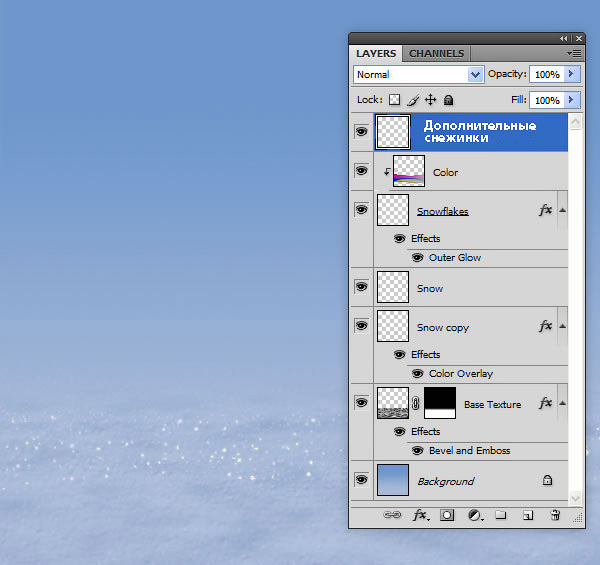
Task: Select the Color layer
Action: (x=471, y=171)
